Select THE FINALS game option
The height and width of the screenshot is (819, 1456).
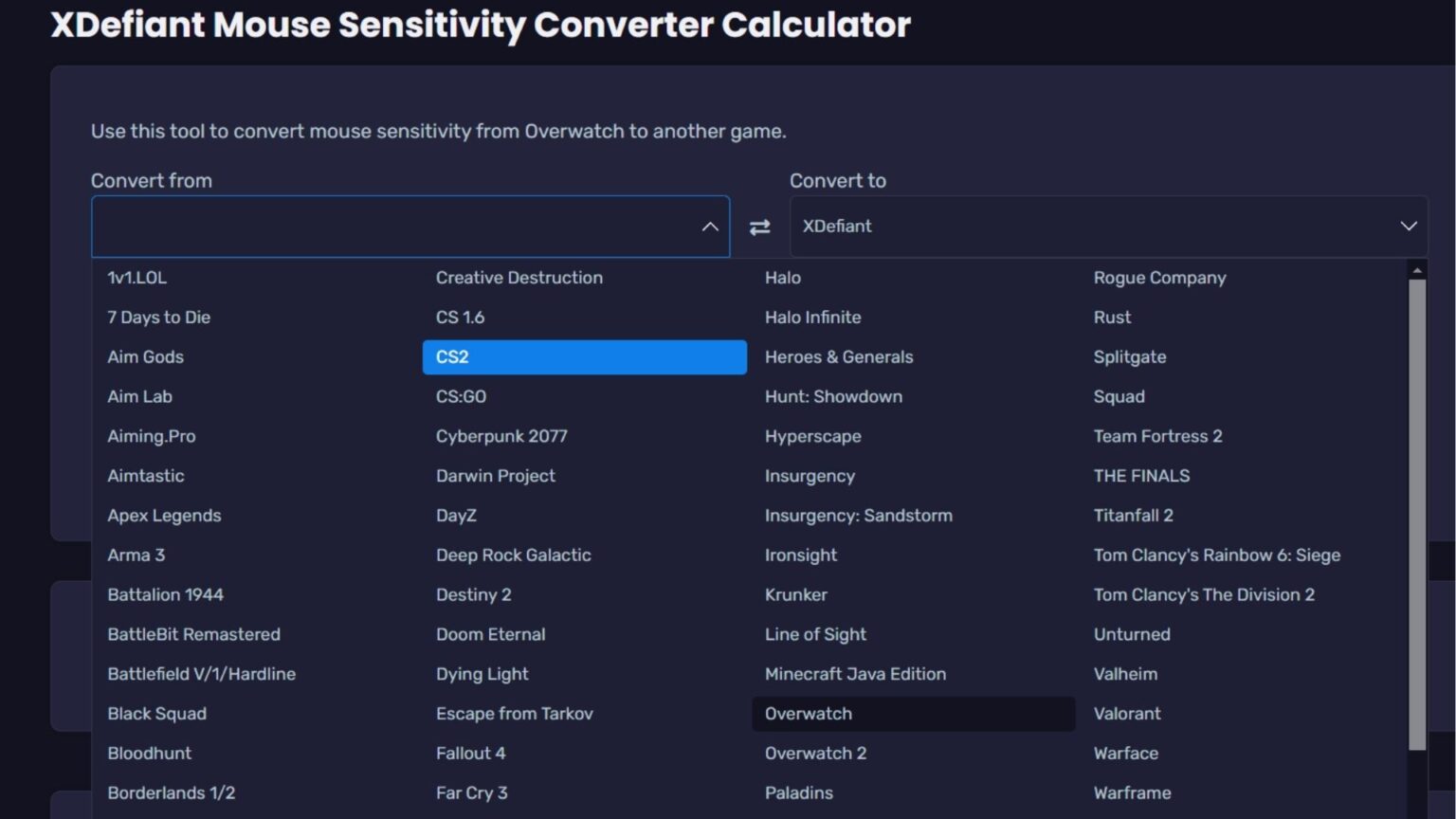pos(1142,476)
